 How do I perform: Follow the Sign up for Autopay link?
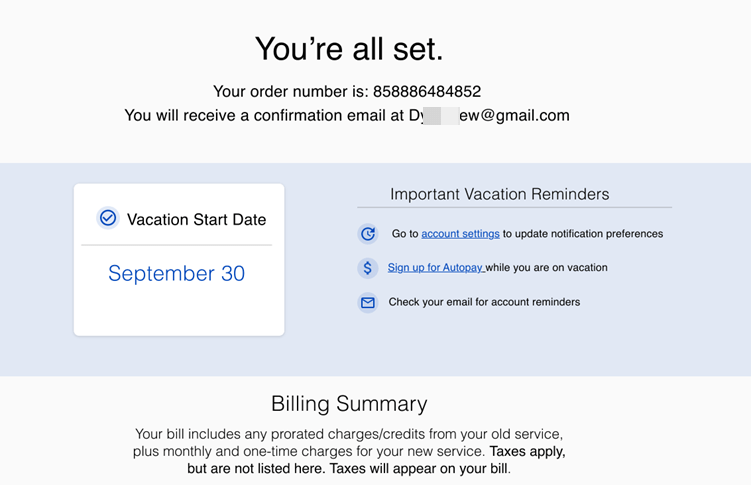tap(435, 268)
